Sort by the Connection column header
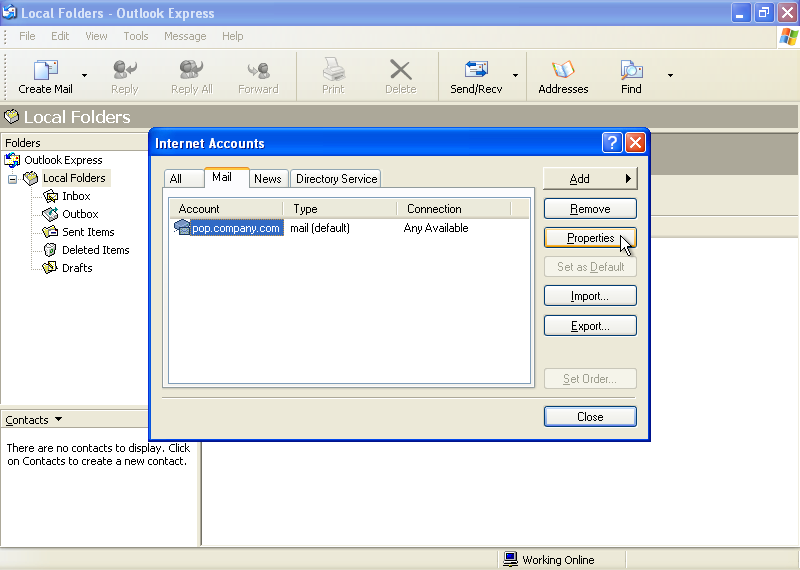The width and height of the screenshot is (800, 570). (x=454, y=209)
